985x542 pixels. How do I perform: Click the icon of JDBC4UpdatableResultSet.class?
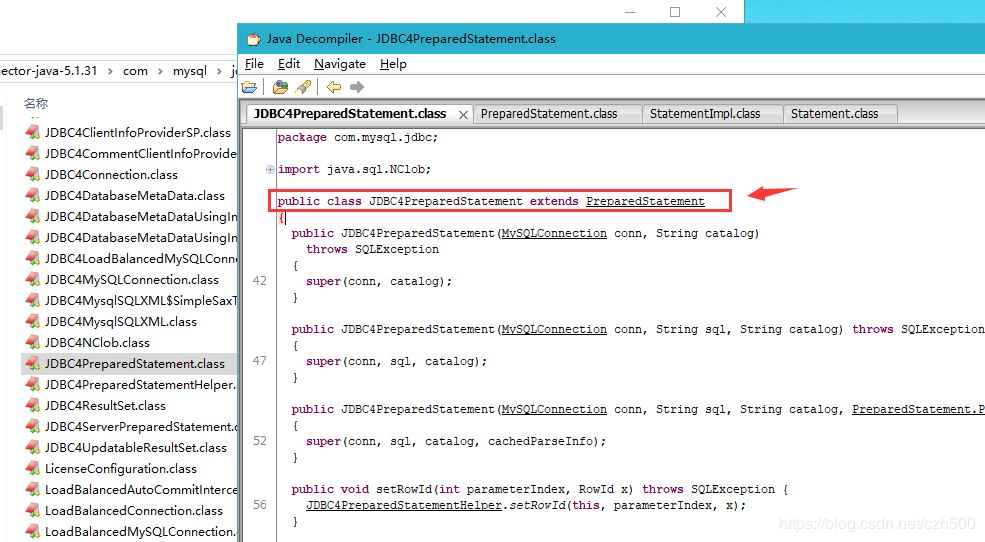(x=33, y=447)
